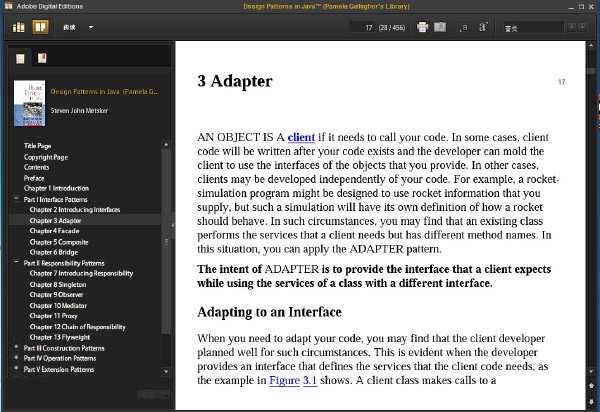
Task: Click the sidebar collapse handle
Action: pos(173,226)
